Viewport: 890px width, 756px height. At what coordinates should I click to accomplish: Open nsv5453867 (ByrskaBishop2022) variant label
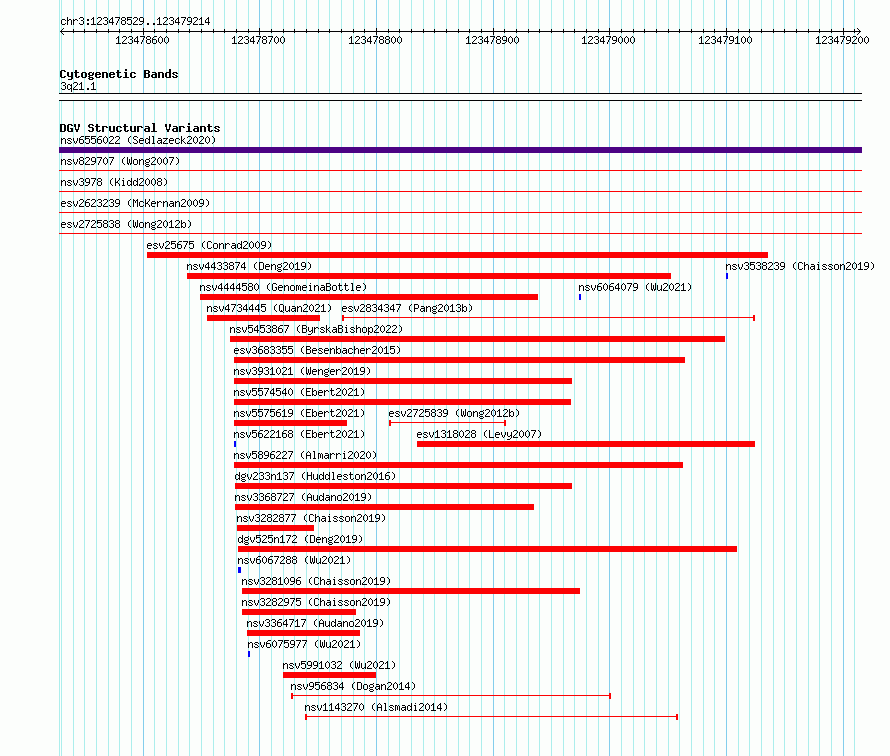click(316, 329)
